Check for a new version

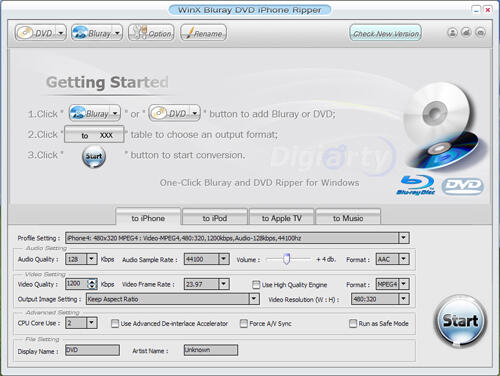coord(386,33)
